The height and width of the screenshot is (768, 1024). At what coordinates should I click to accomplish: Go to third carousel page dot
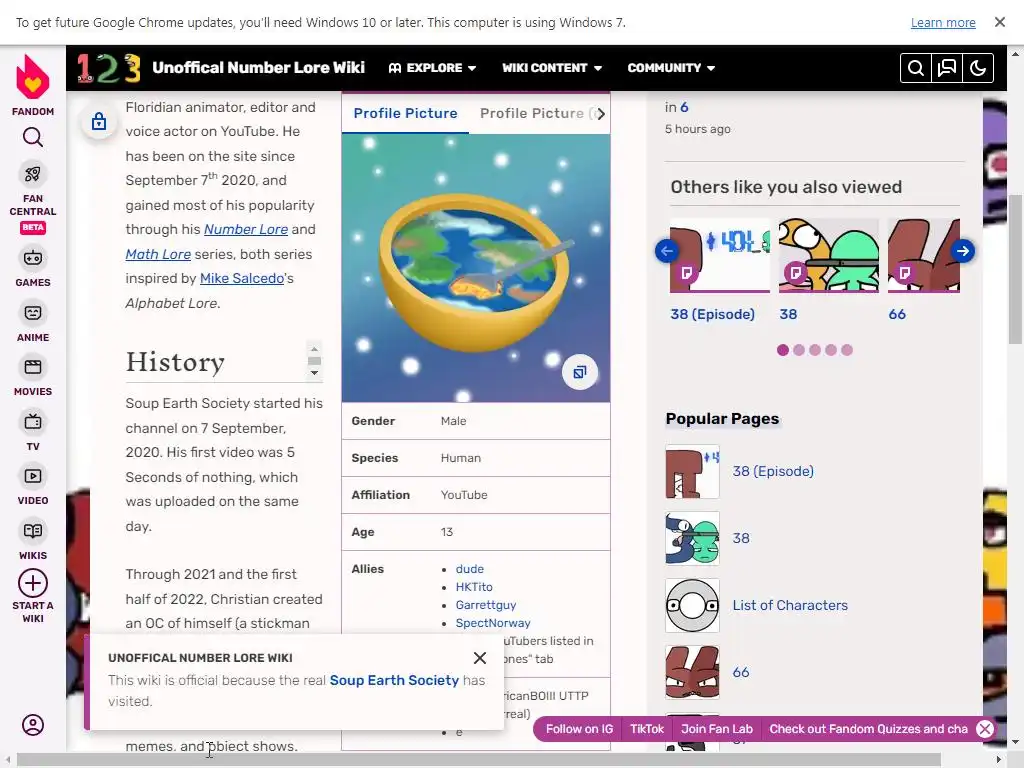click(x=815, y=350)
